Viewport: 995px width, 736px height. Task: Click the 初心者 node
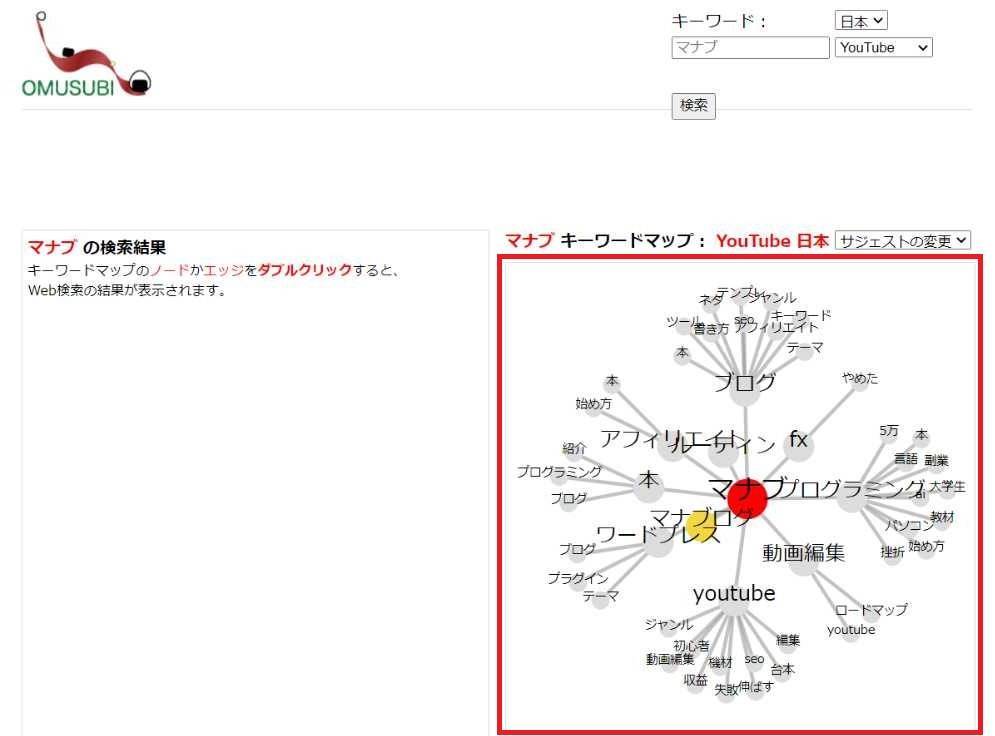coord(691,650)
